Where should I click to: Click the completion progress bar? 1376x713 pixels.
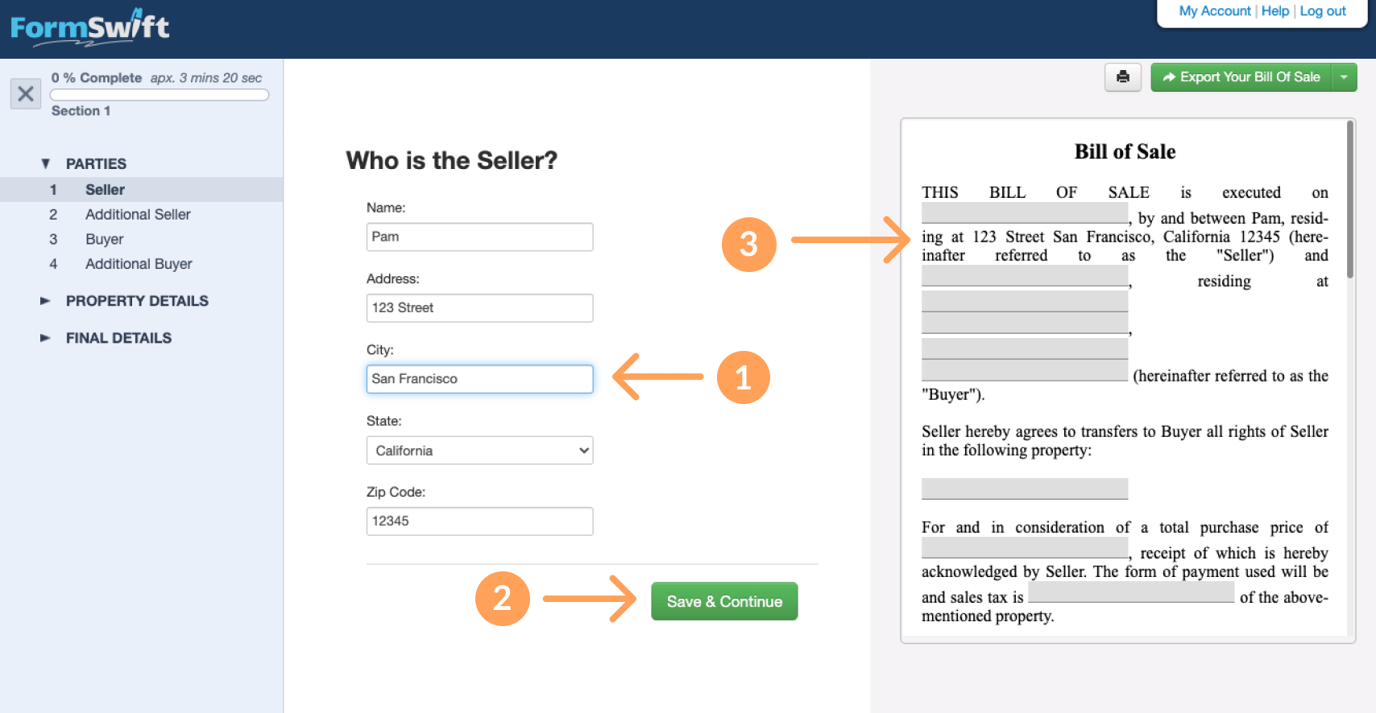160,95
